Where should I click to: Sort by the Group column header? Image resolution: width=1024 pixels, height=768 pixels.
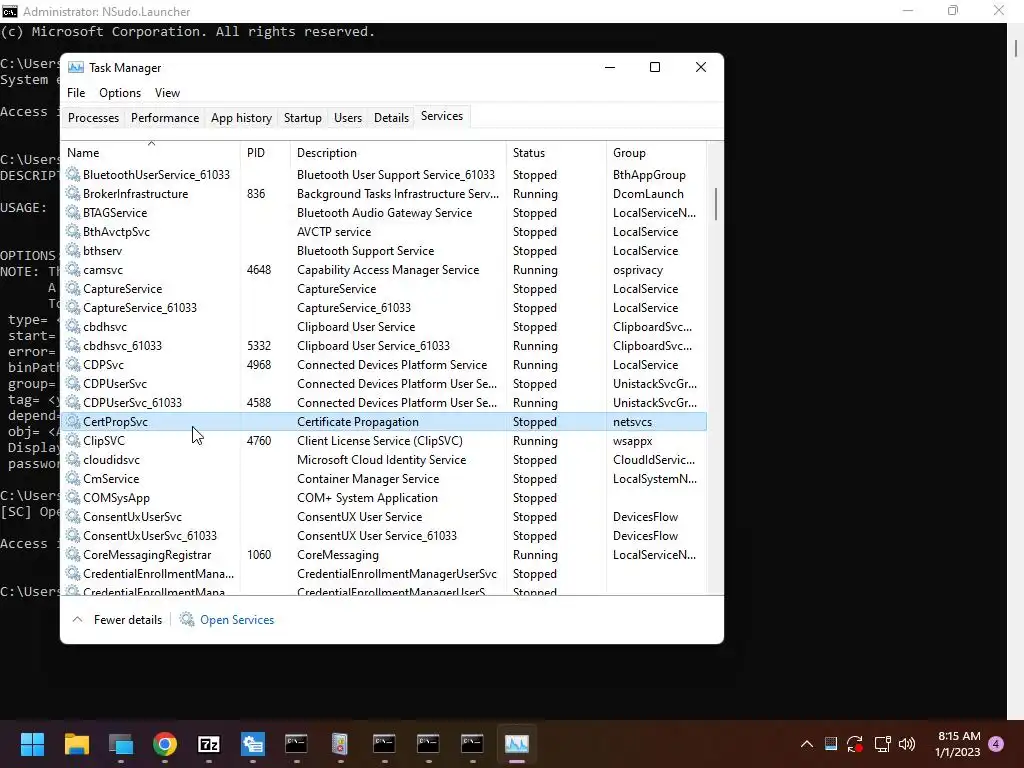pos(656,153)
